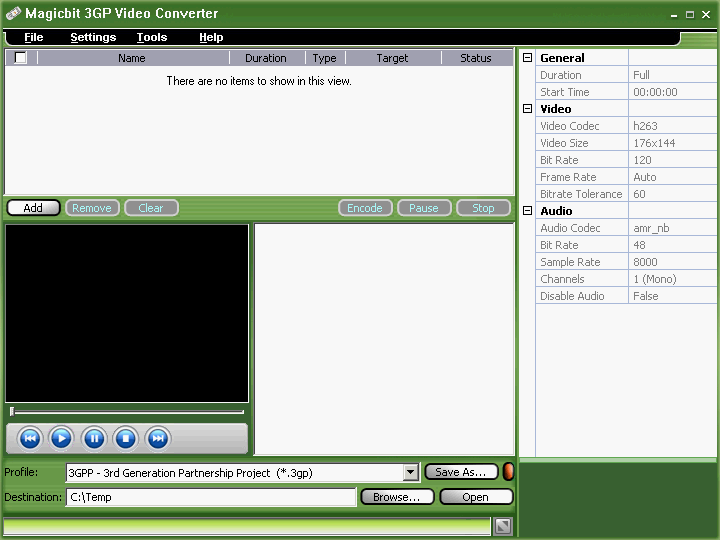Maximize the Magicbit window
This screenshot has width=720, height=540.
(690, 15)
